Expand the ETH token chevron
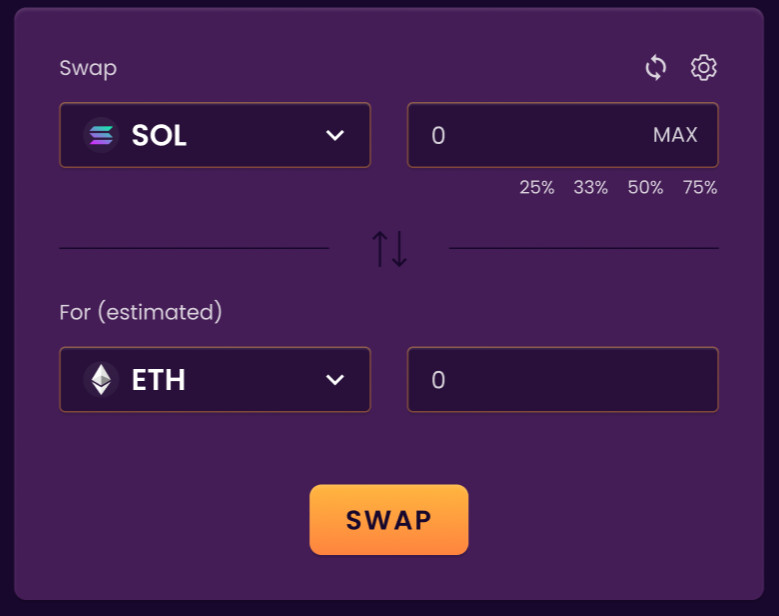This screenshot has height=616, width=779. coord(335,380)
